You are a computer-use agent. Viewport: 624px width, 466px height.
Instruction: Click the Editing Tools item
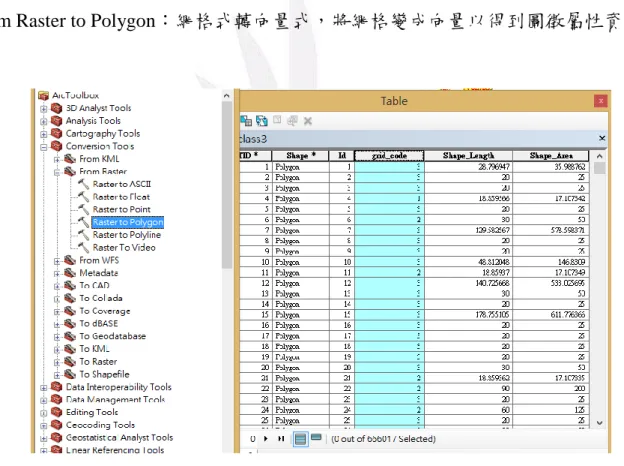click(x=92, y=412)
